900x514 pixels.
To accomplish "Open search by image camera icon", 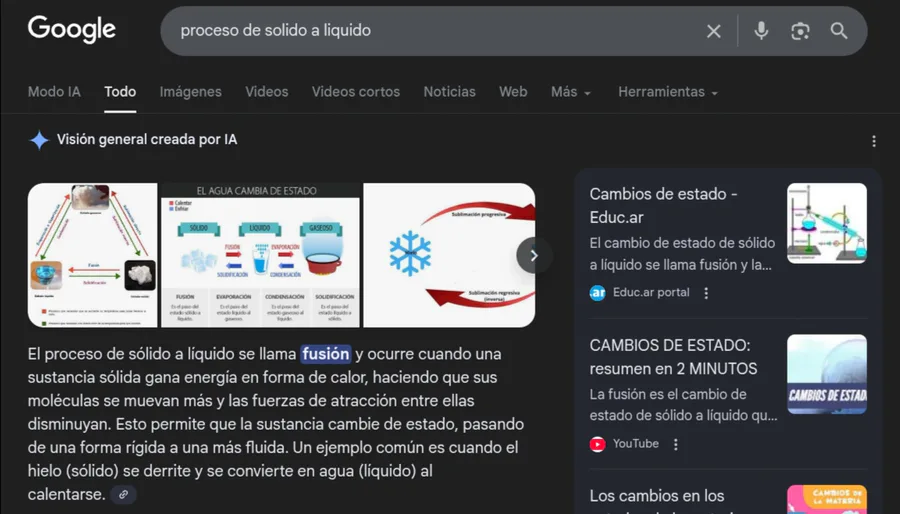I will click(x=800, y=31).
